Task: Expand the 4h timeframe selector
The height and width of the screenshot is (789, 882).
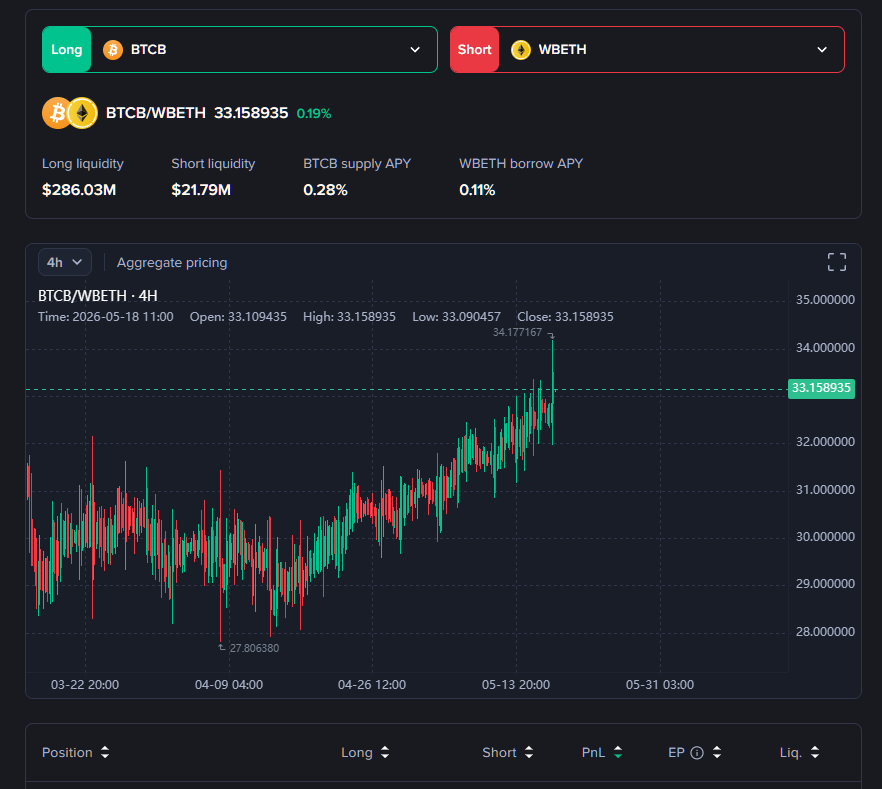Action: [65, 262]
